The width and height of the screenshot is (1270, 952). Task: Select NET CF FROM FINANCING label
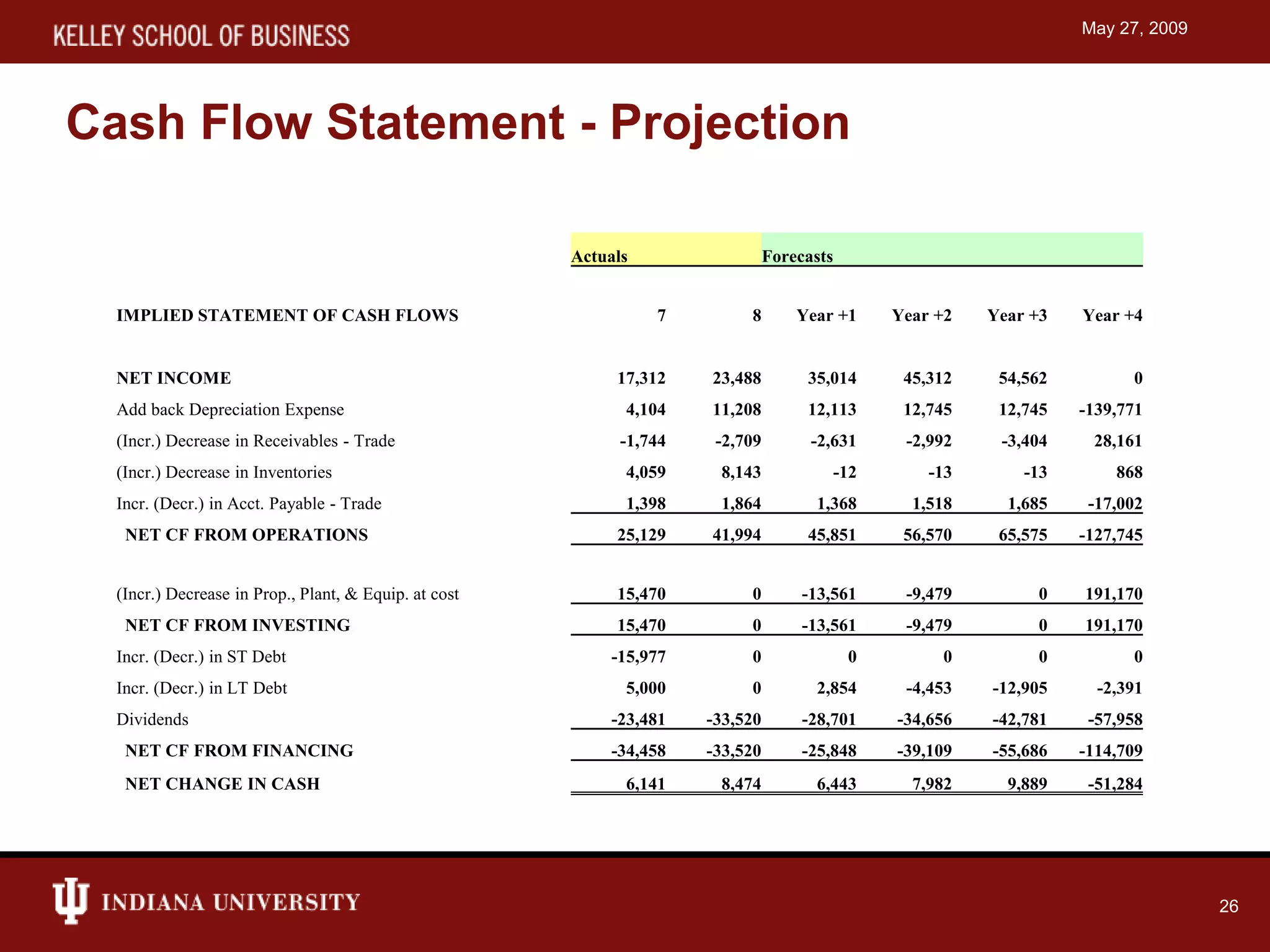[x=239, y=751]
